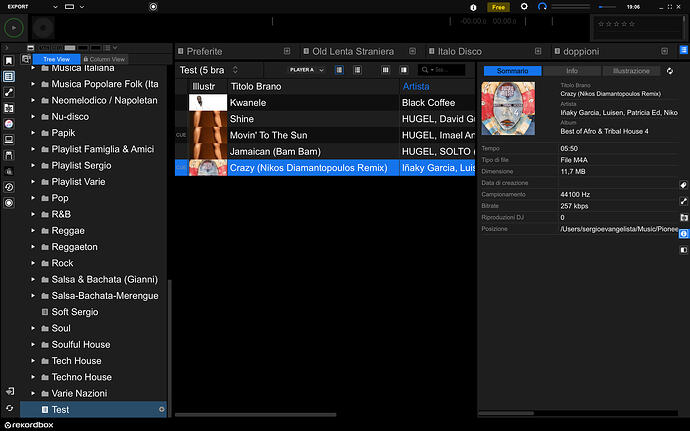Open the computer Explorer icon in sidebar

(x=9, y=140)
